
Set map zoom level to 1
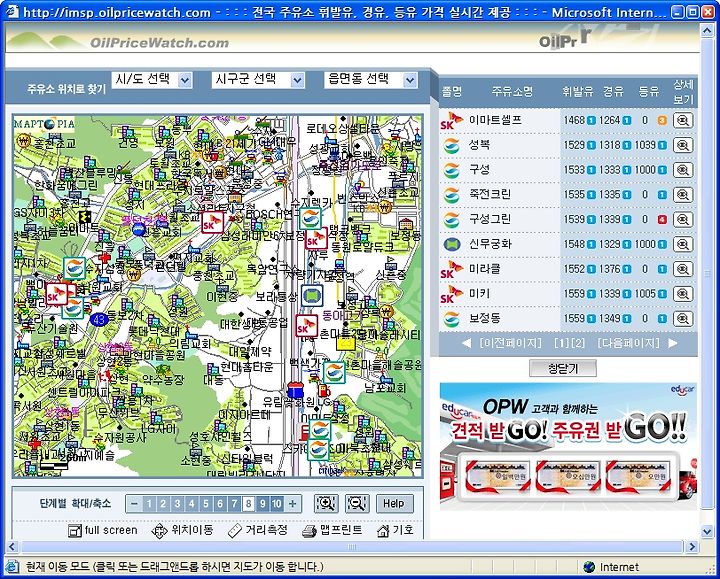coord(149,504)
